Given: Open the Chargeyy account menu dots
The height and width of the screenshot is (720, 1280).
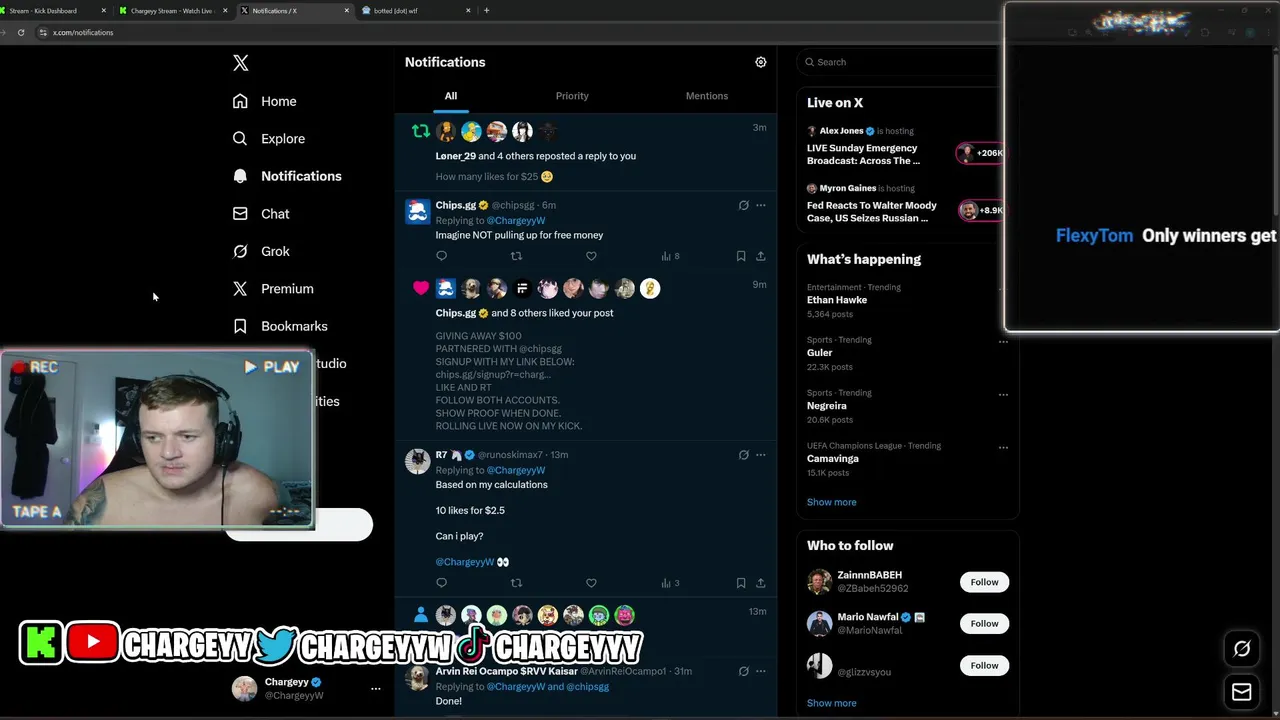Looking at the screenshot, I should [x=376, y=689].
